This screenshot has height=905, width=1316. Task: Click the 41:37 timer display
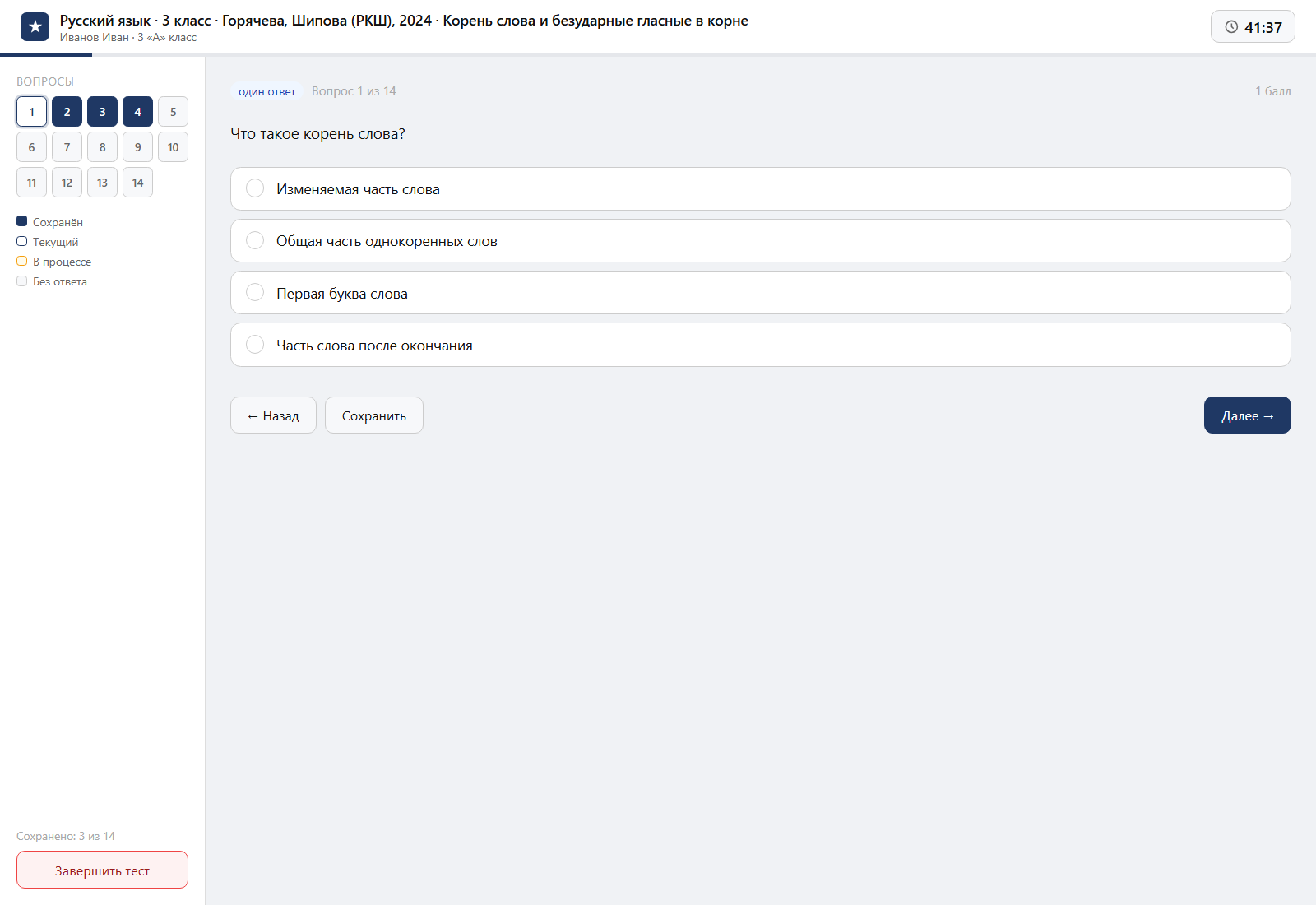[x=1253, y=27]
